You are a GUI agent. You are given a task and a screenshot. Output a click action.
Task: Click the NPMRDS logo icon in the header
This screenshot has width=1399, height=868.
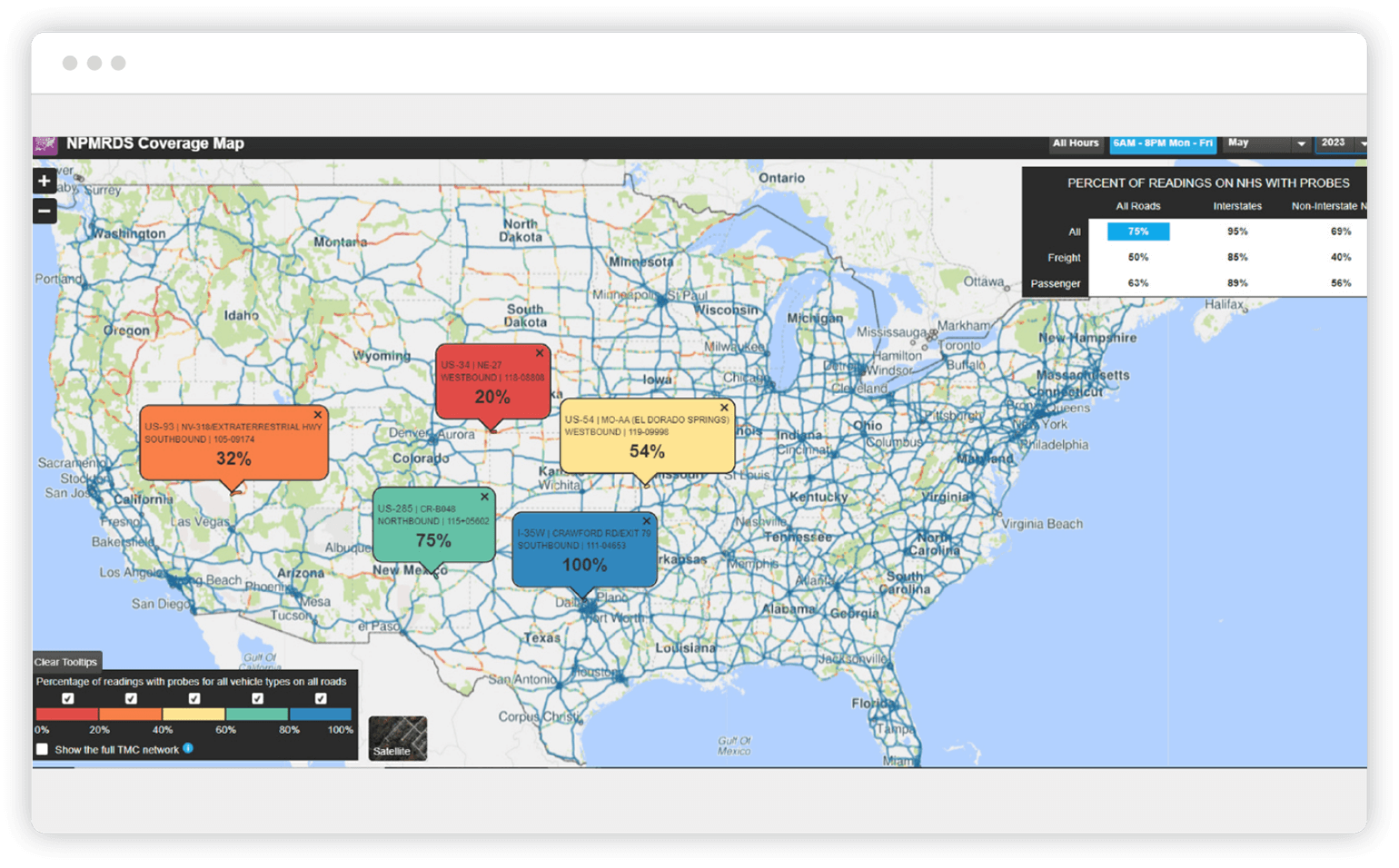tap(44, 143)
